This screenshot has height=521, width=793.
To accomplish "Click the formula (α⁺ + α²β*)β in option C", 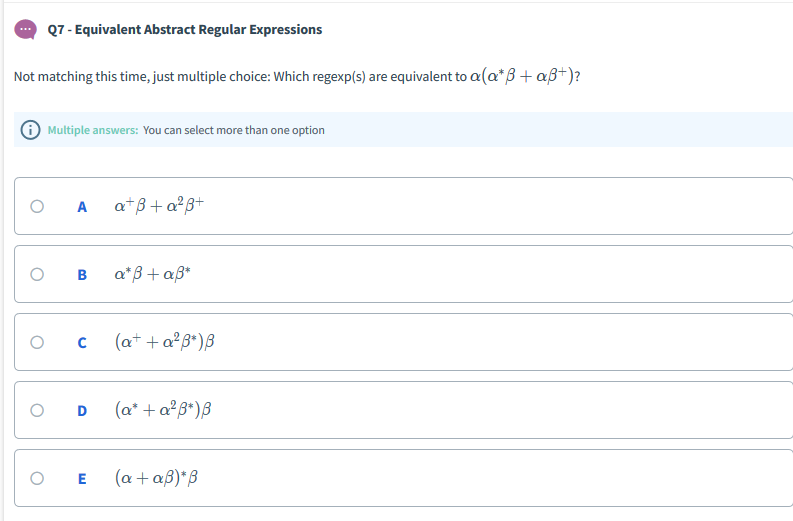I will [166, 341].
